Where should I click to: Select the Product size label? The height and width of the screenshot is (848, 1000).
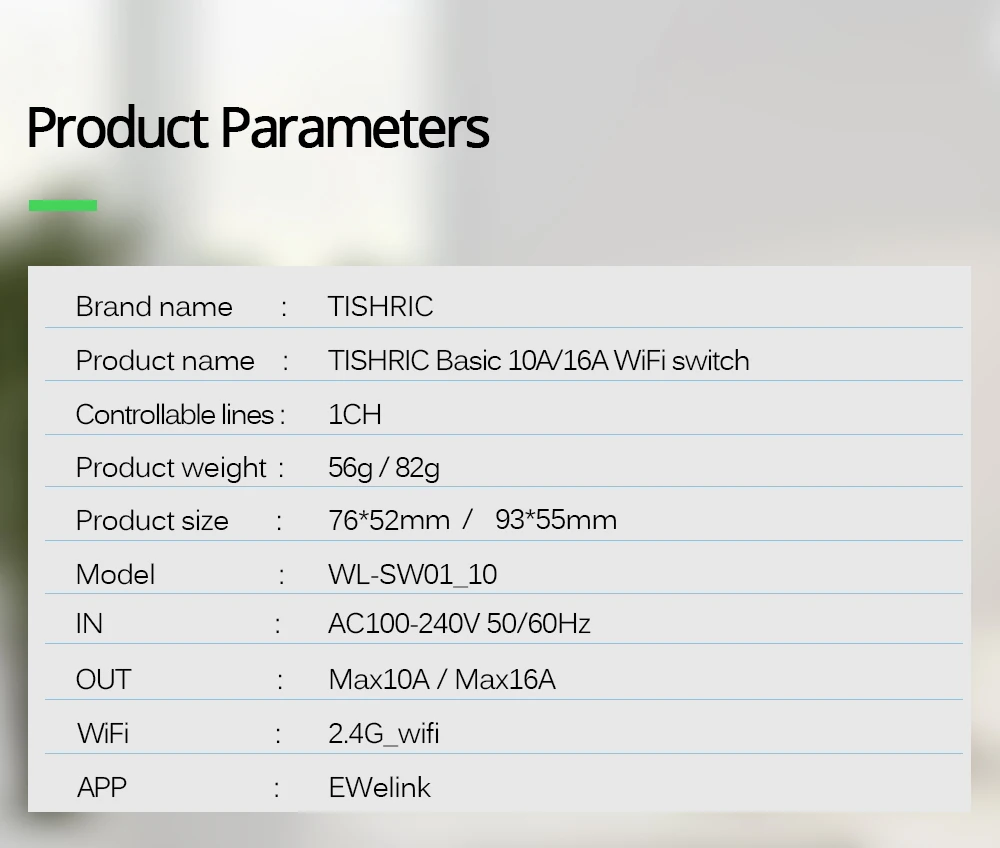point(152,521)
